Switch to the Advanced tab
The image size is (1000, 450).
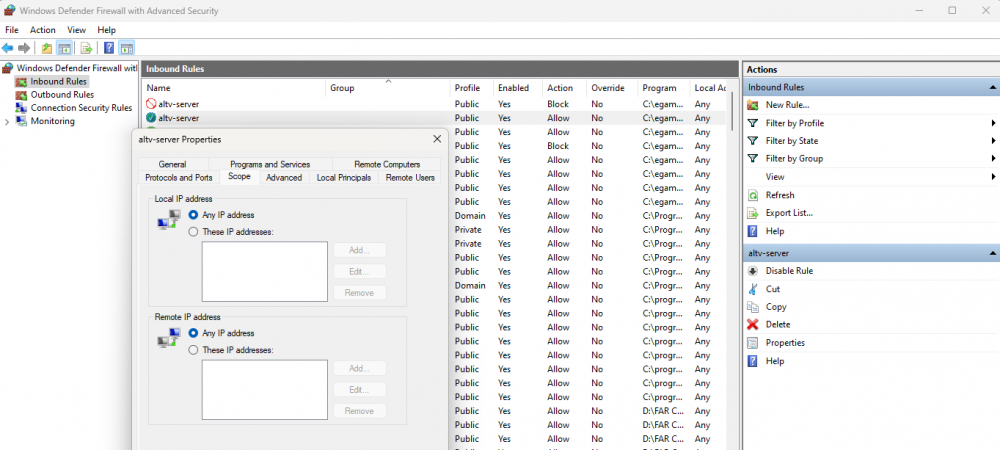[x=284, y=178]
